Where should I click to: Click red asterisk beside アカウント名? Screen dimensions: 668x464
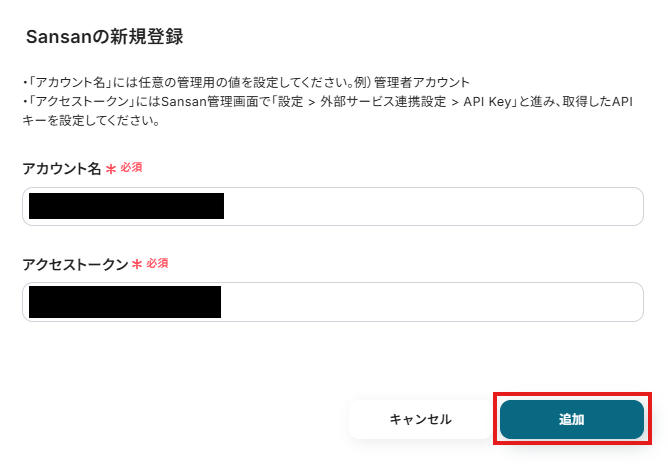111,169
